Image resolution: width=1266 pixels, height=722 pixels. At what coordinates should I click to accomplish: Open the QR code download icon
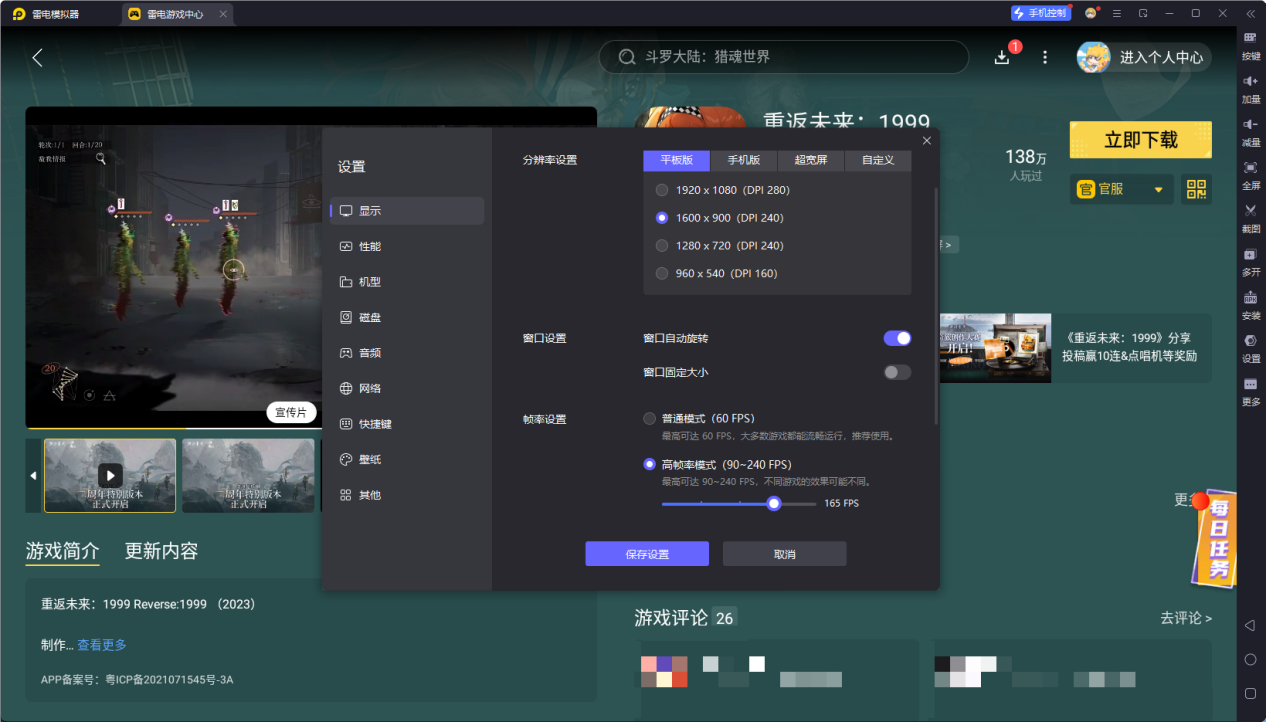tap(1196, 188)
